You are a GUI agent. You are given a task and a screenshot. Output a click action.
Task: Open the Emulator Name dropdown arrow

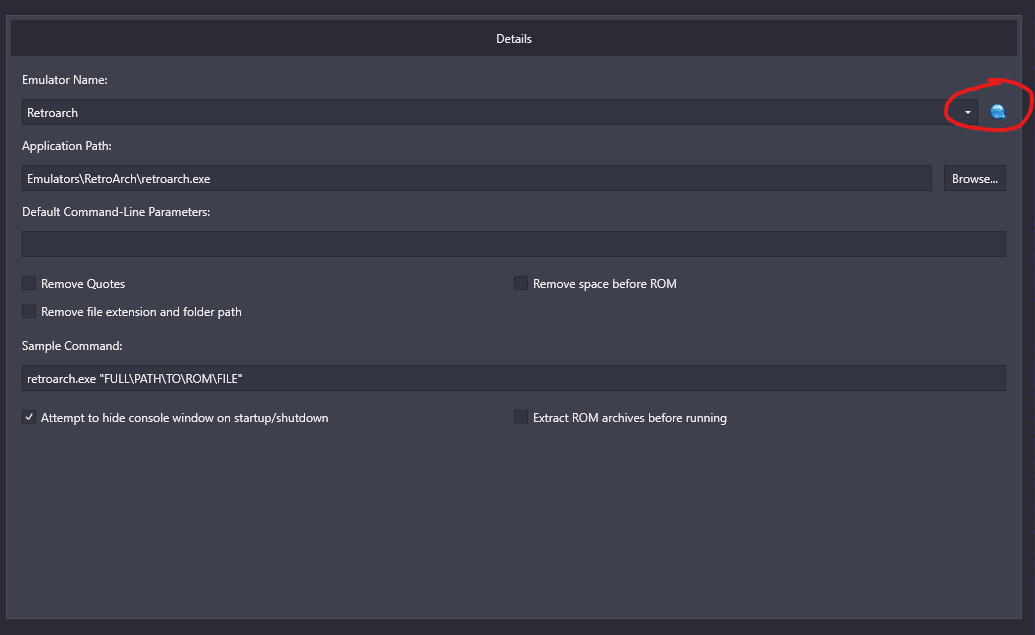[968, 112]
